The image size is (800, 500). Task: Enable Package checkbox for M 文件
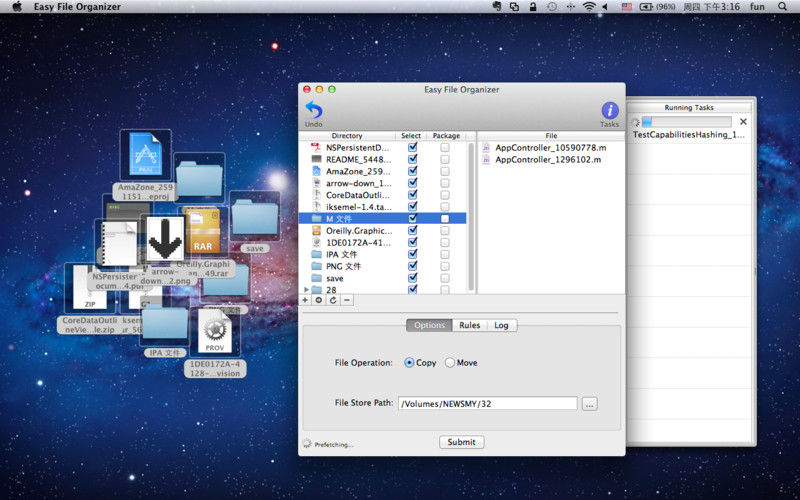pos(445,218)
